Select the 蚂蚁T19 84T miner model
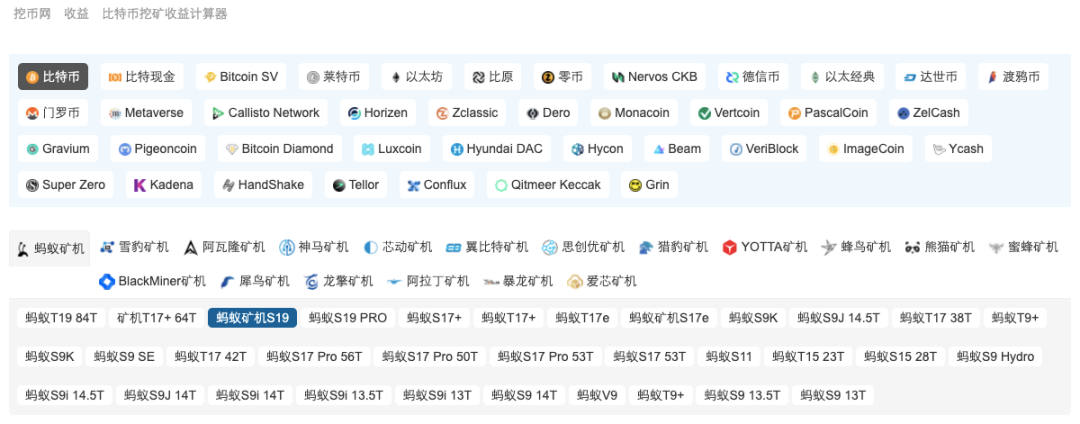 tap(61, 317)
